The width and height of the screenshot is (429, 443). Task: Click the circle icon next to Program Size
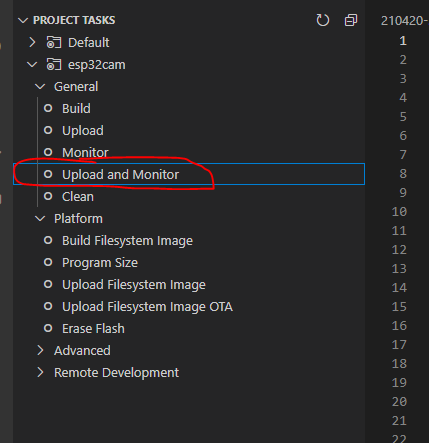pos(48,262)
